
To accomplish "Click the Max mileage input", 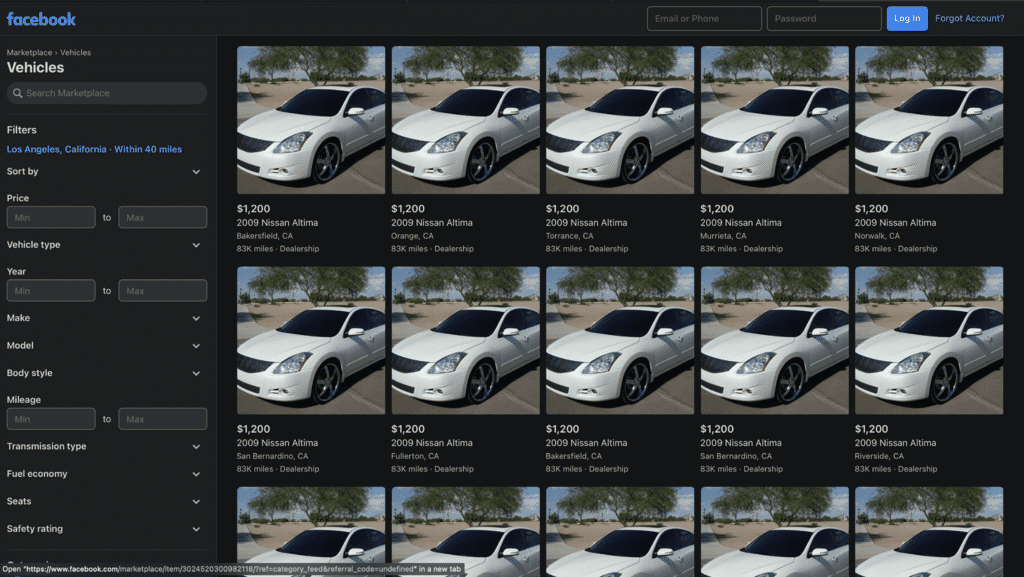I will (x=162, y=418).
